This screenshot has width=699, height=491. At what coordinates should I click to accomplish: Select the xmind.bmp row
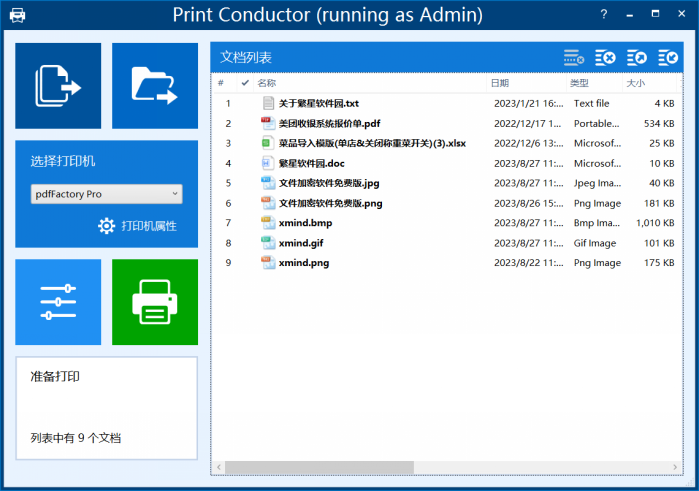(x=447, y=223)
